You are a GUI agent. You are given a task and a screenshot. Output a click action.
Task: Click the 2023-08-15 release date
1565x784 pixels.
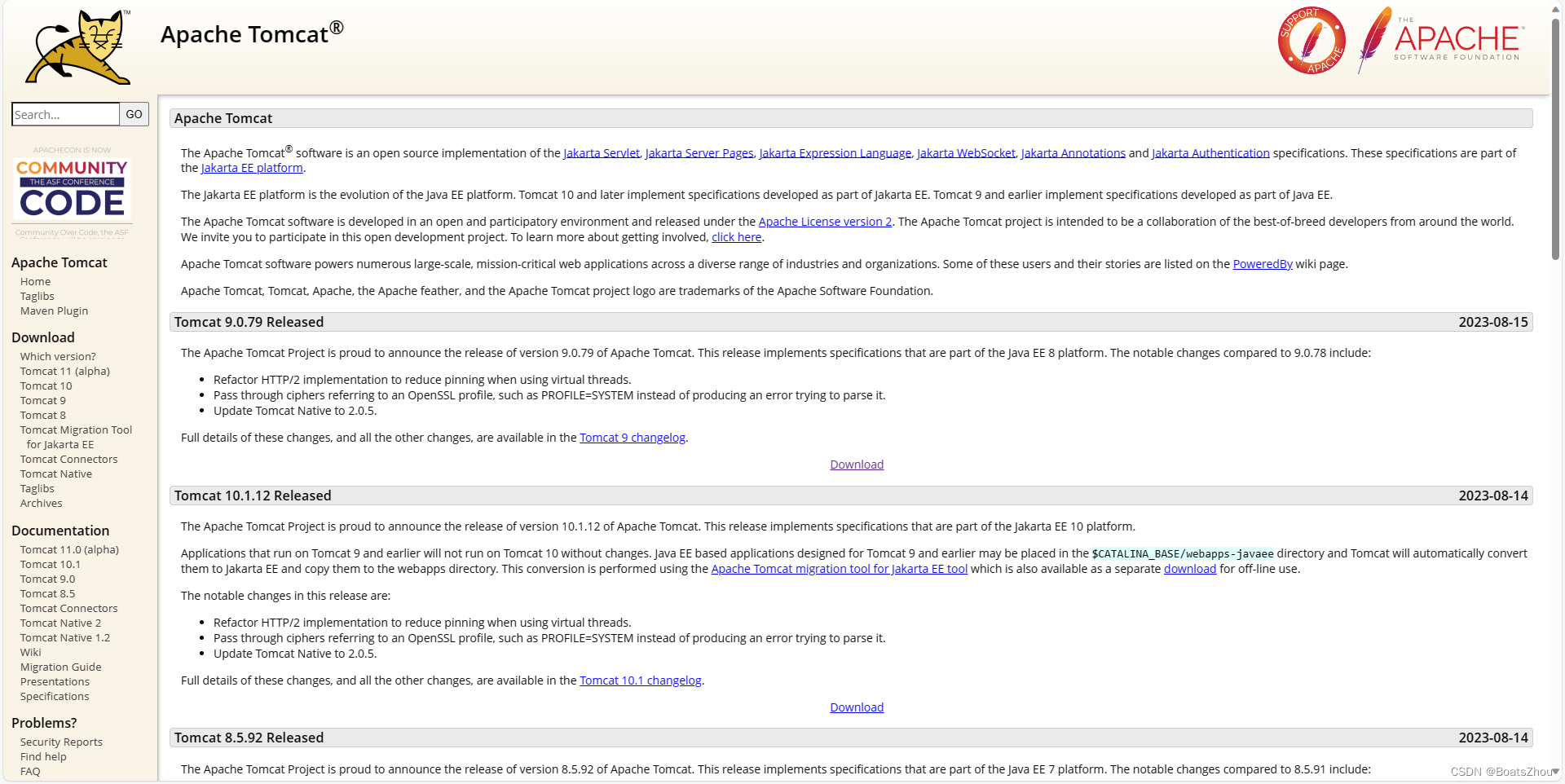pyautogui.click(x=1493, y=322)
